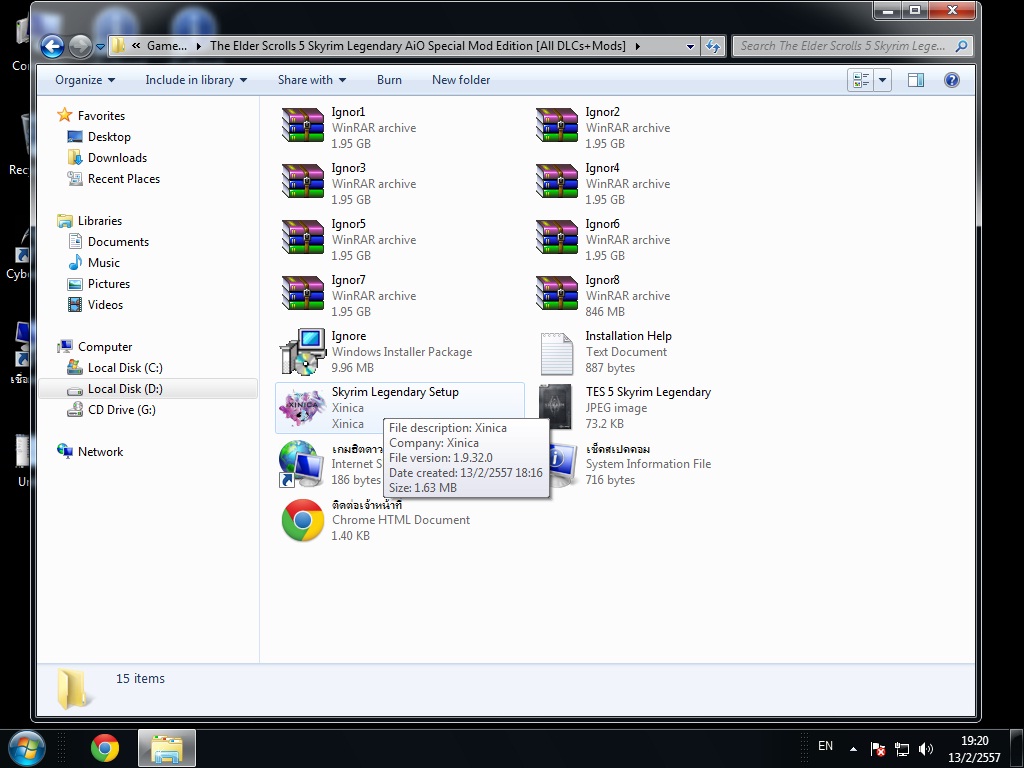Image resolution: width=1024 pixels, height=768 pixels.
Task: Select the Installation Help text document icon
Action: click(x=556, y=353)
